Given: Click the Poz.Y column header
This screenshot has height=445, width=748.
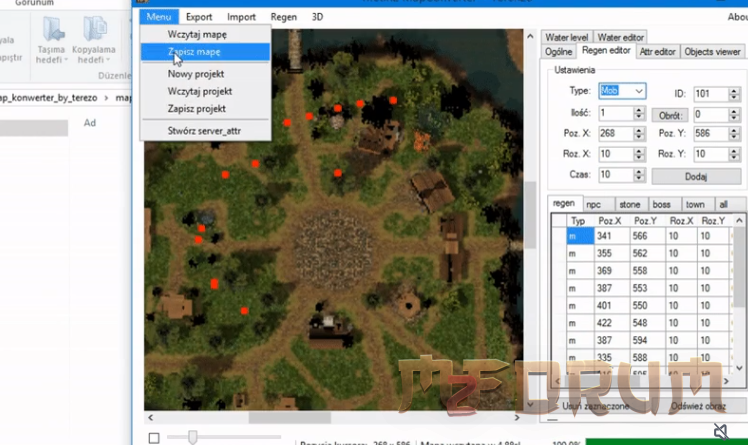Looking at the screenshot, I should click(x=646, y=221).
